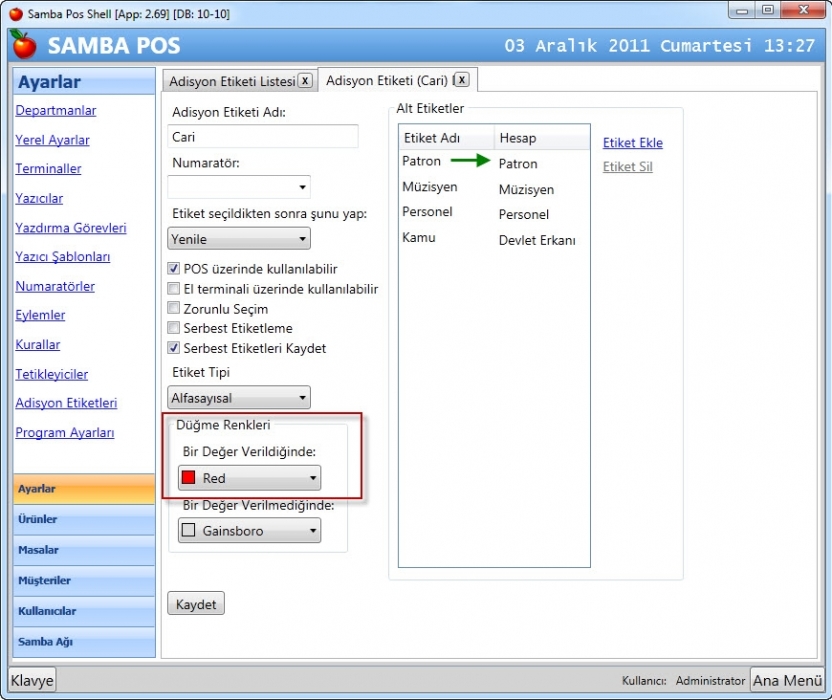Switch to Masalar section
832x700 pixels.
(x=84, y=550)
